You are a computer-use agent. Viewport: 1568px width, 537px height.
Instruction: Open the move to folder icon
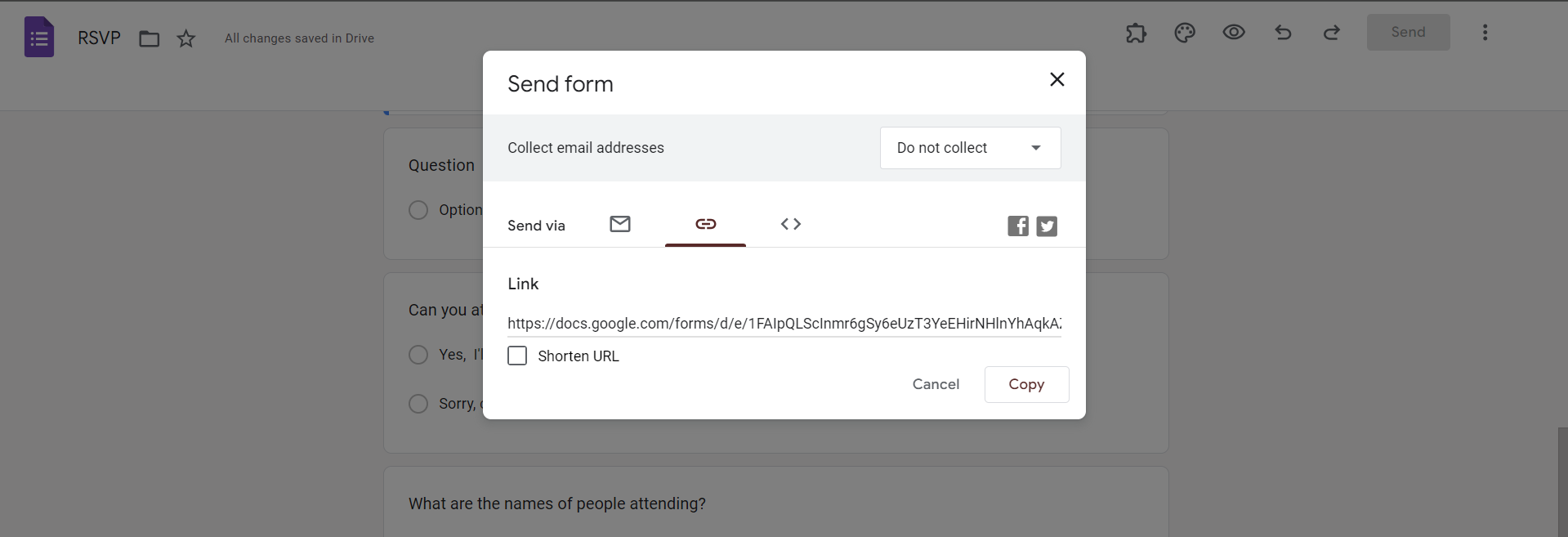149,38
